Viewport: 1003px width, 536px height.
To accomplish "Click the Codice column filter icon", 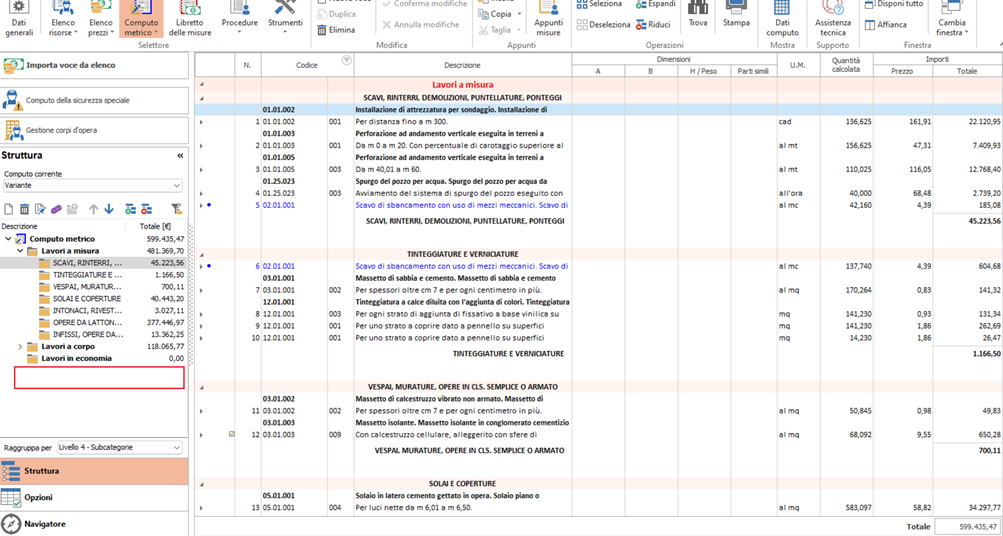I will click(346, 60).
